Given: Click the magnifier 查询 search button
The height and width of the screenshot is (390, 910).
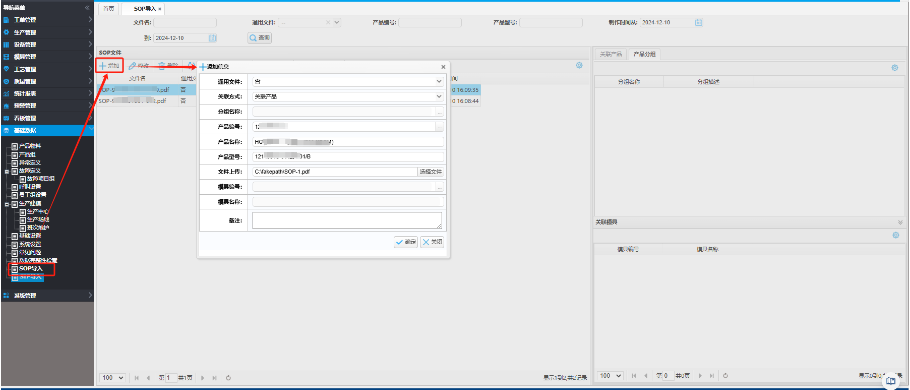Looking at the screenshot, I should click(x=260, y=38).
